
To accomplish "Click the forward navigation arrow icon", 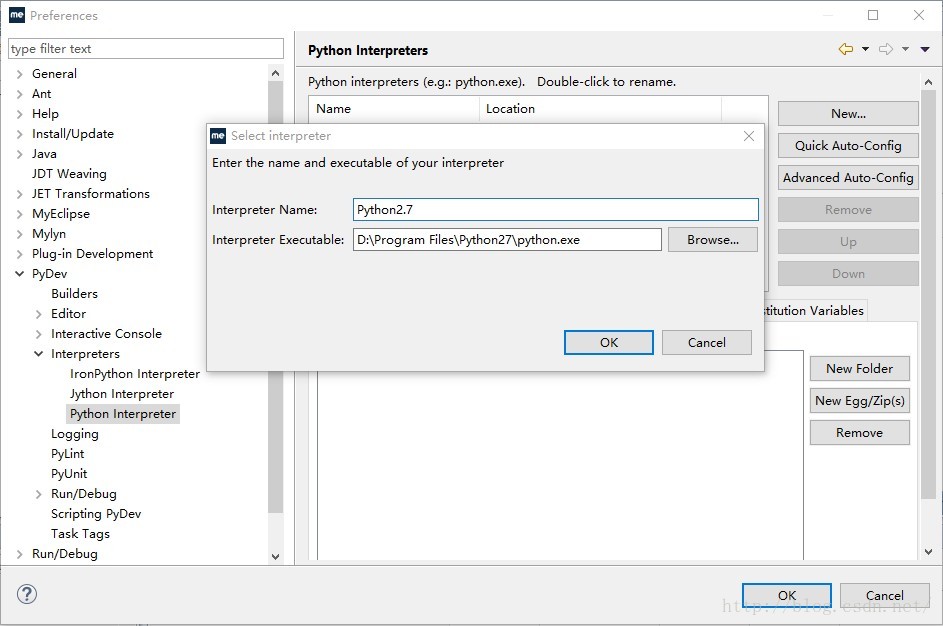I will point(885,49).
